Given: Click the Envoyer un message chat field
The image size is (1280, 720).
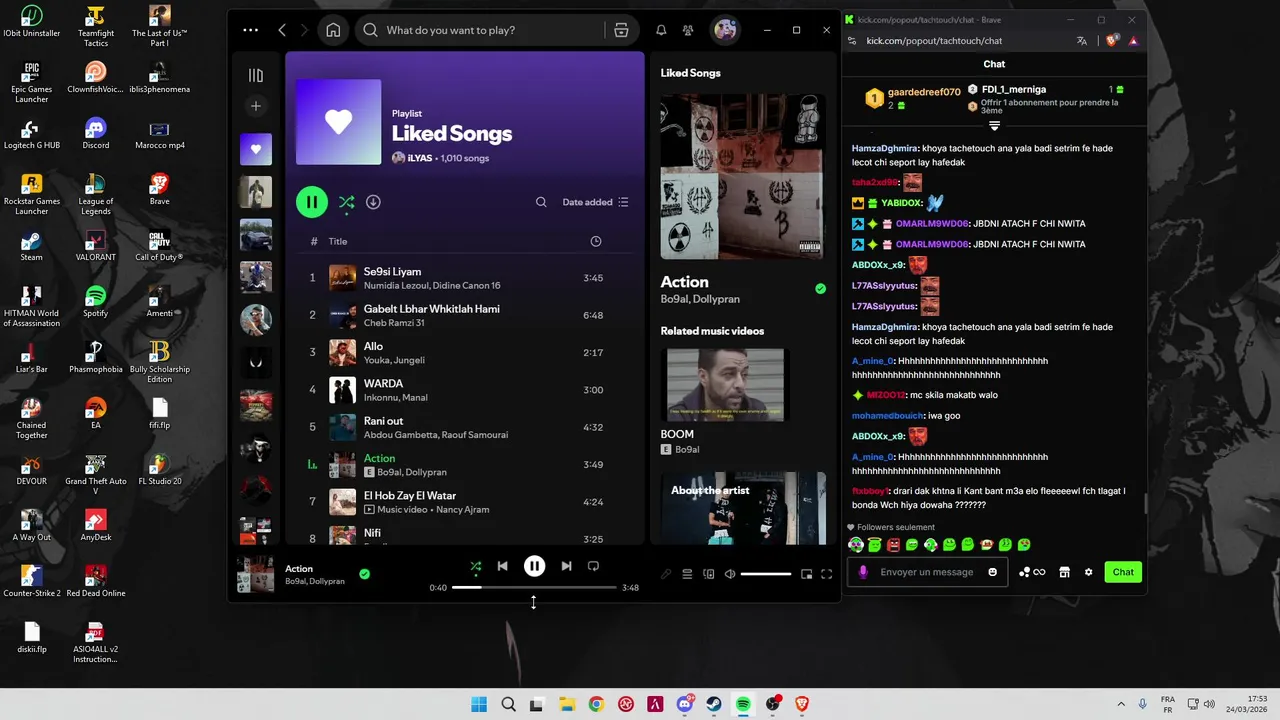Looking at the screenshot, I should [x=926, y=572].
